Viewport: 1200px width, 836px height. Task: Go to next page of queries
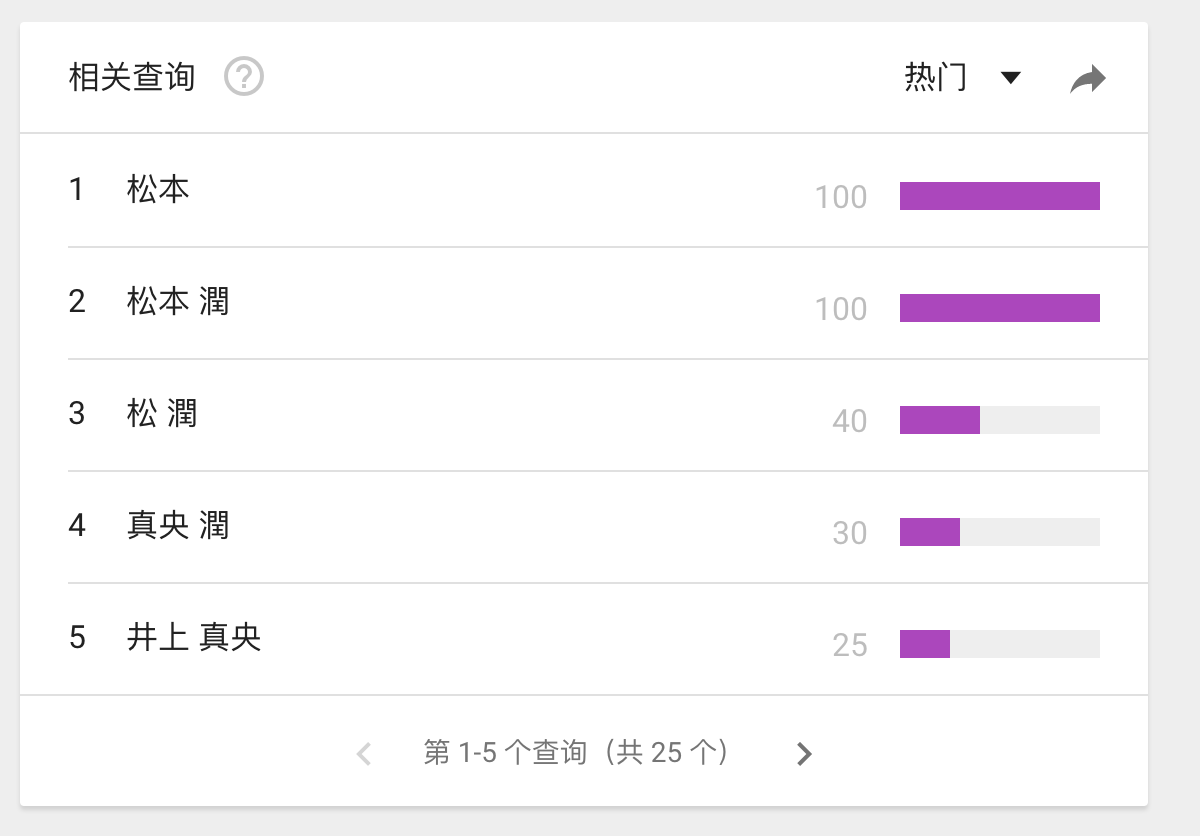point(804,754)
